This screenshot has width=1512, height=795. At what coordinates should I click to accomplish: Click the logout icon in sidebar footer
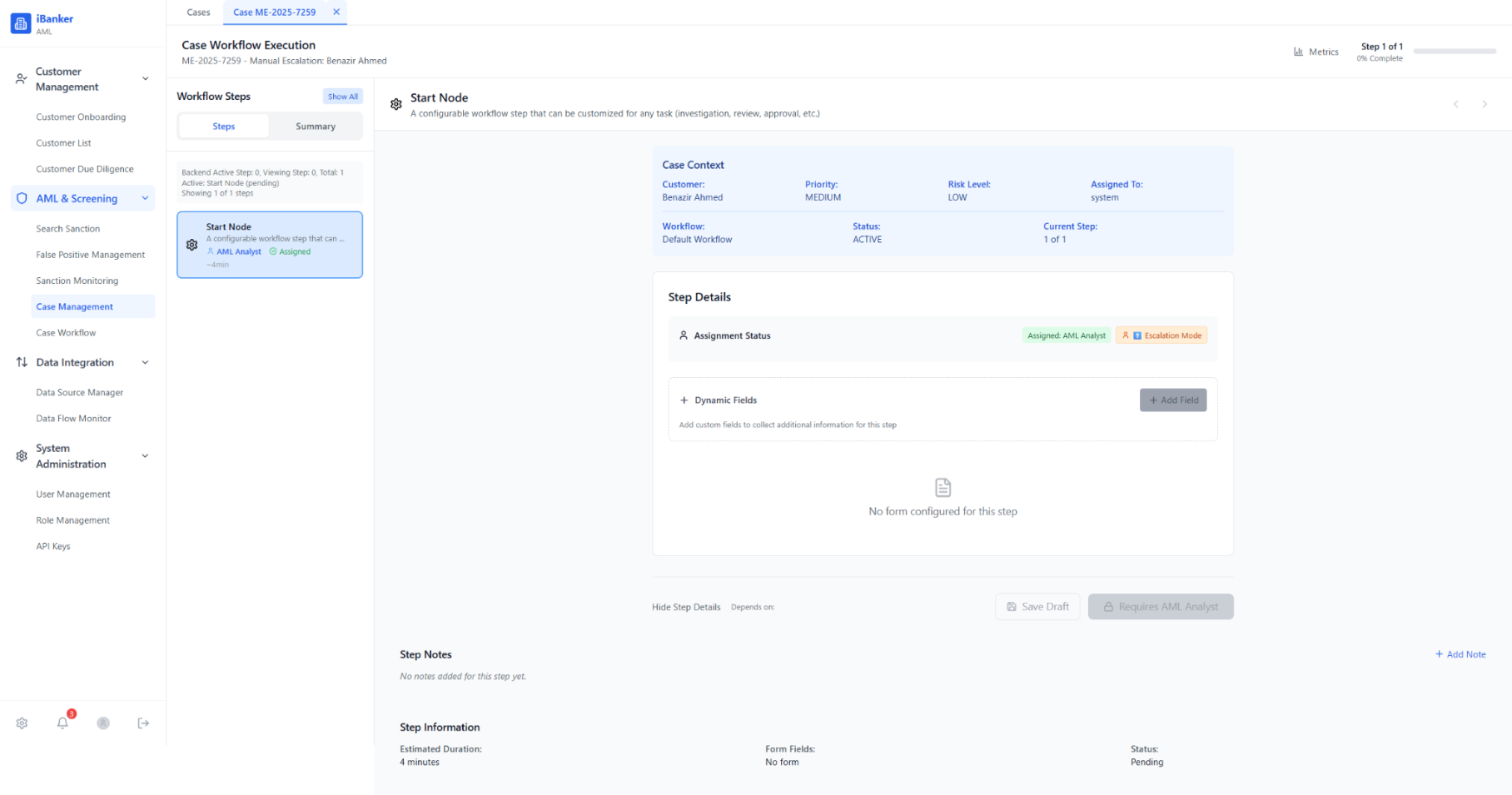[x=143, y=723]
